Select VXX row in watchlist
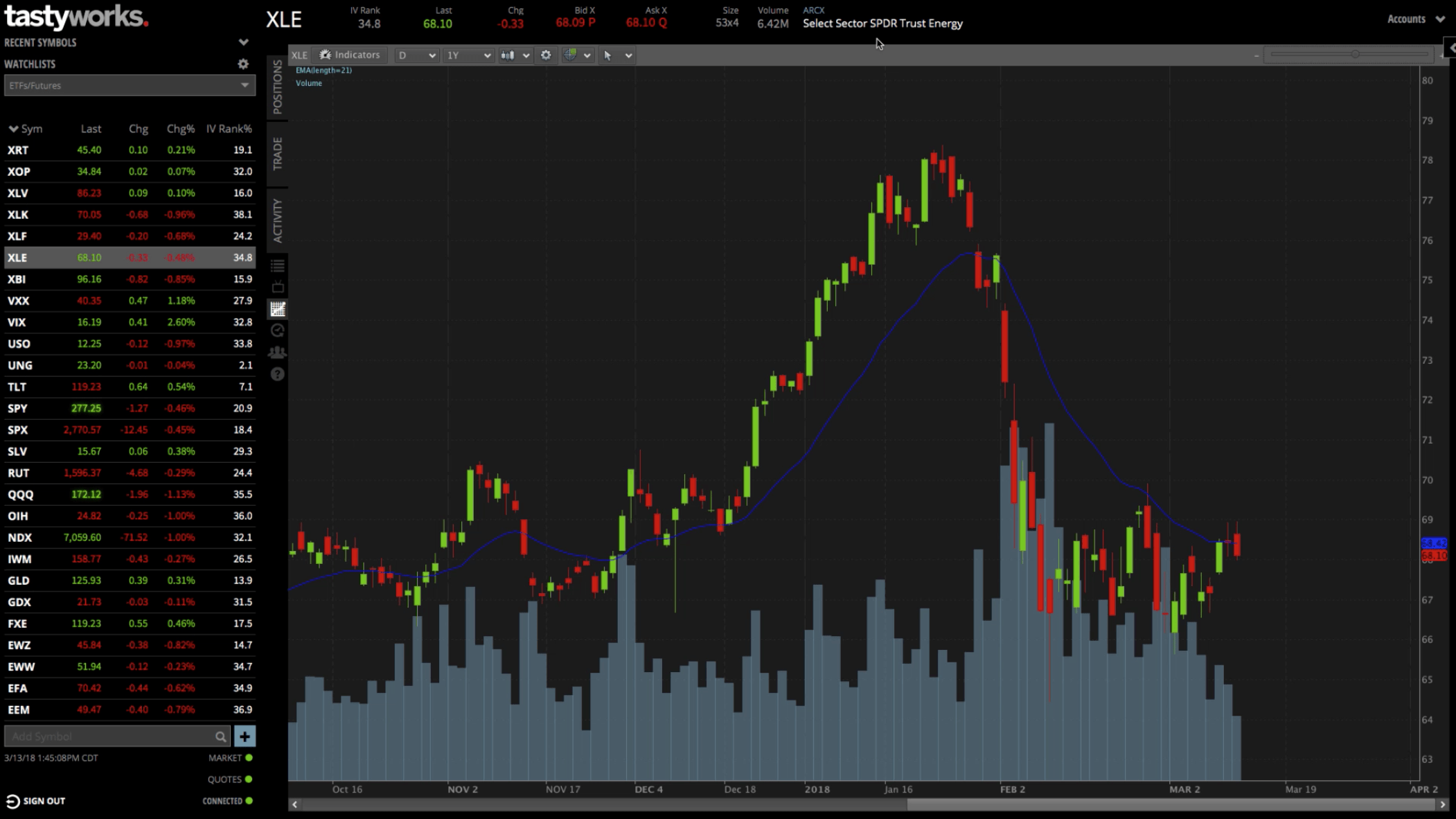This screenshot has width=1456, height=819. tap(130, 300)
